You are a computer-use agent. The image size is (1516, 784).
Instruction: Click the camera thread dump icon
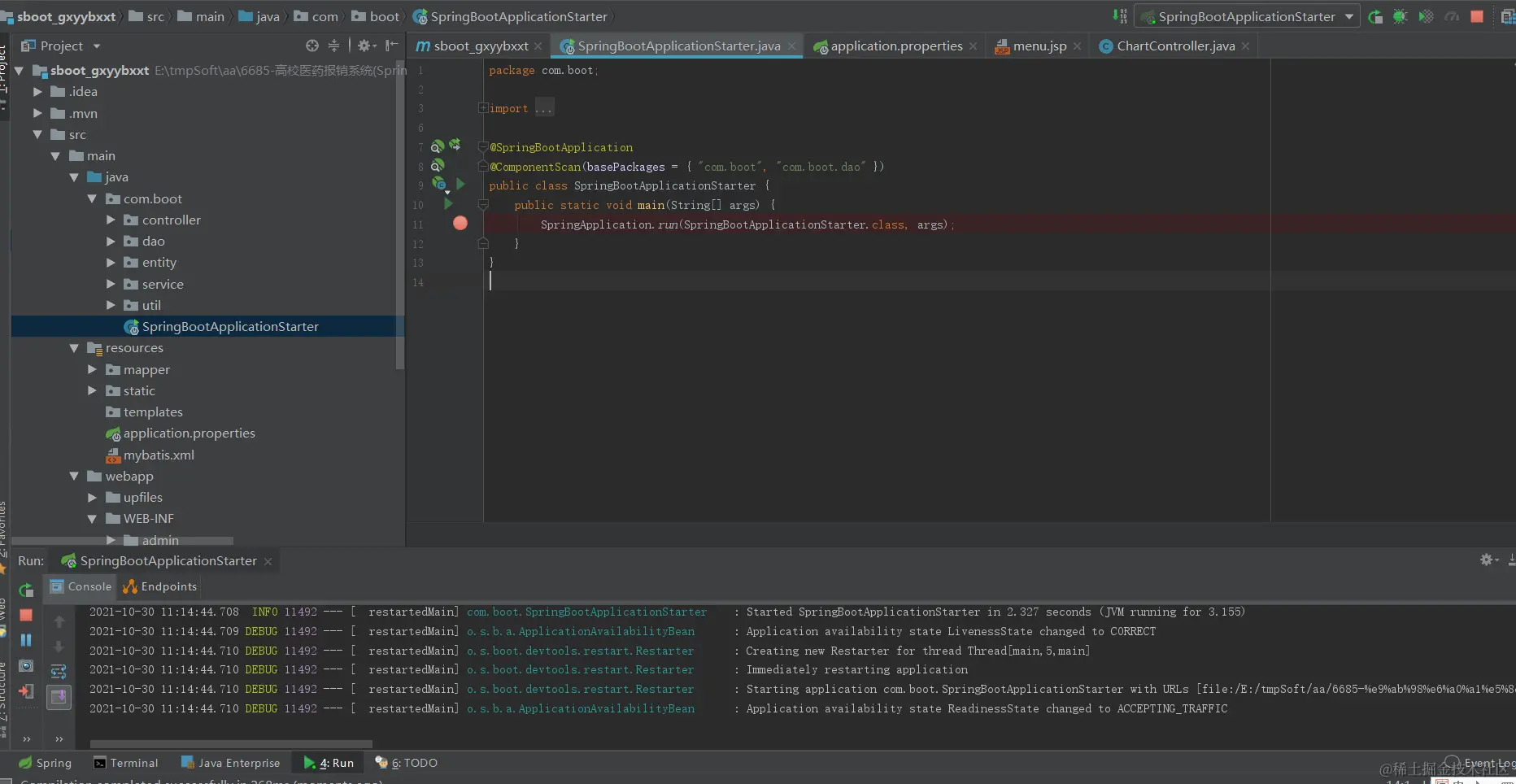pyautogui.click(x=26, y=666)
